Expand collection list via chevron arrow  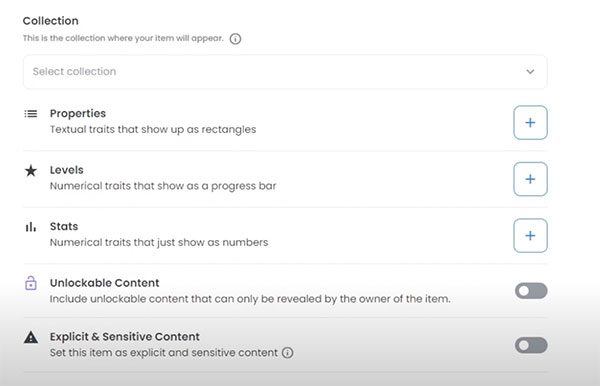pyautogui.click(x=530, y=72)
